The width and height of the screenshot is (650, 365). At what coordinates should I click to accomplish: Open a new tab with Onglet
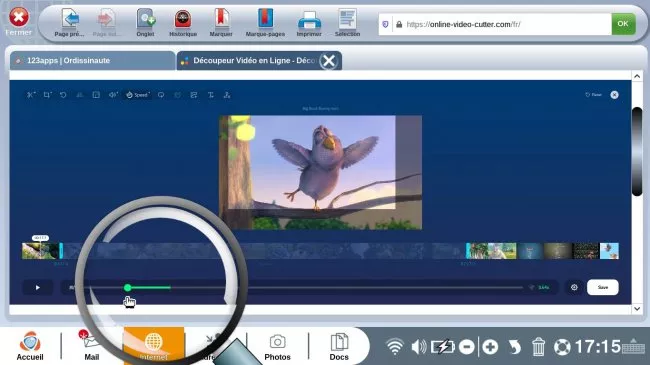pos(146,23)
